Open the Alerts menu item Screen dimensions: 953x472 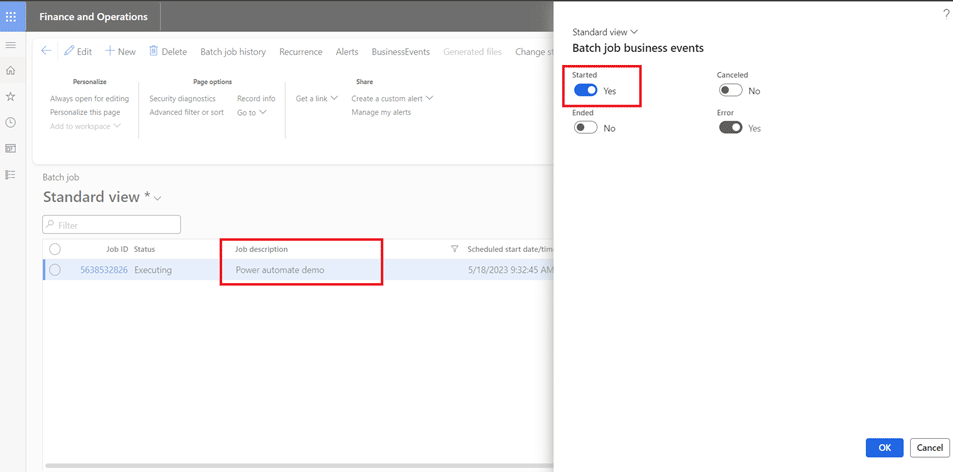pyautogui.click(x=347, y=52)
